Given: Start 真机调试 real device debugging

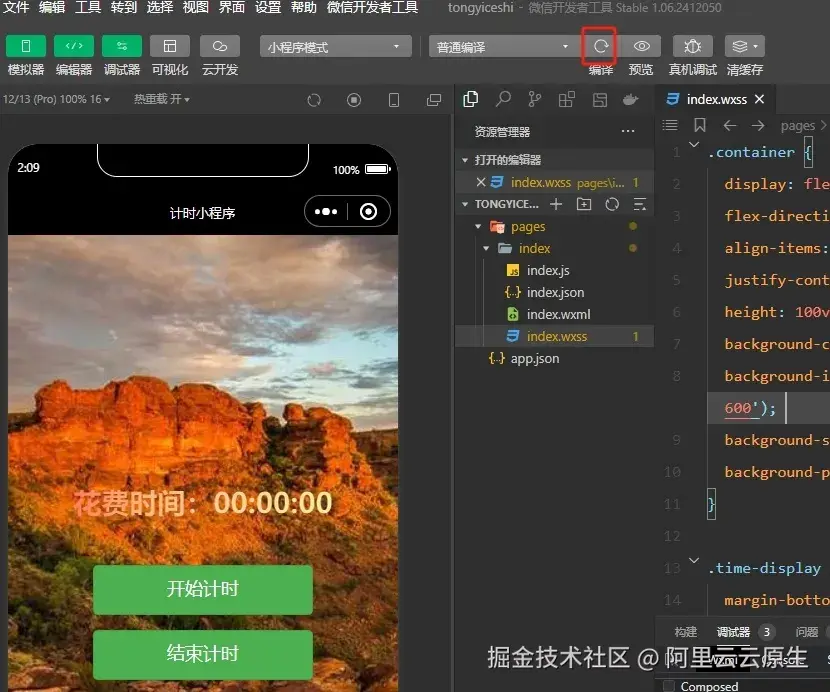Looking at the screenshot, I should click(x=693, y=45).
